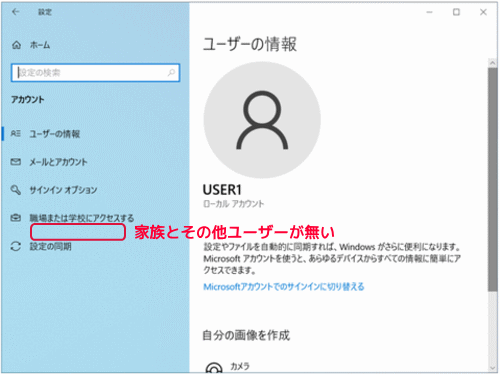500x374 pixels.
Task: Click the sign-in options key icon
Action: click(15, 190)
